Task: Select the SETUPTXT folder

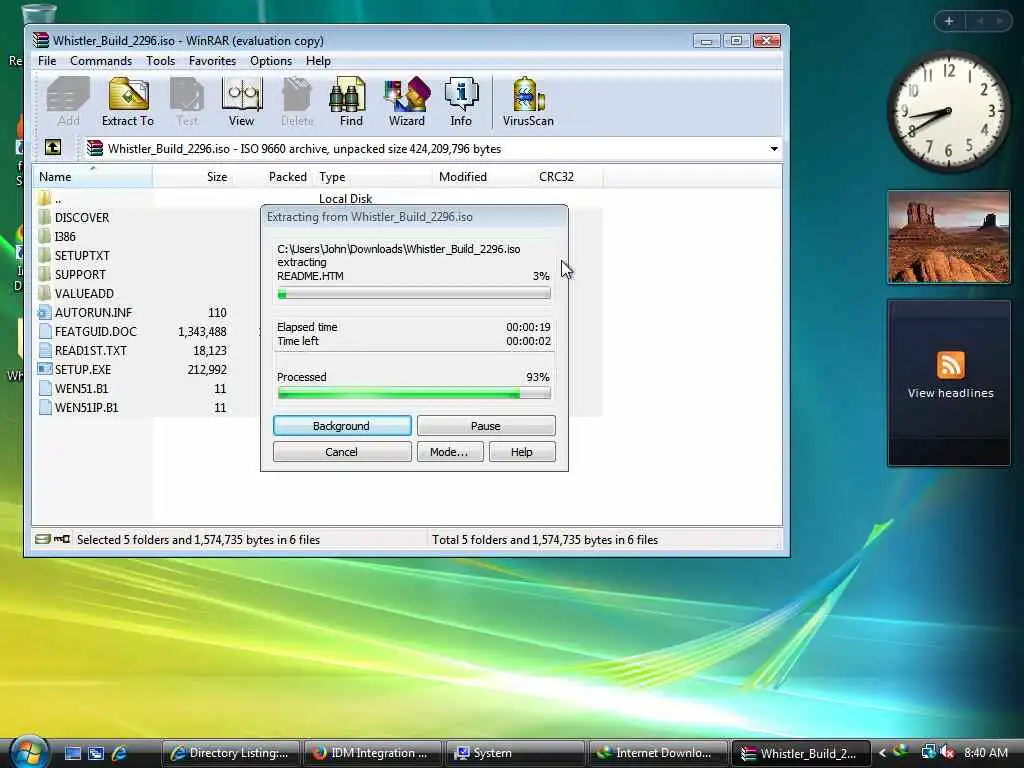Action: (82, 255)
